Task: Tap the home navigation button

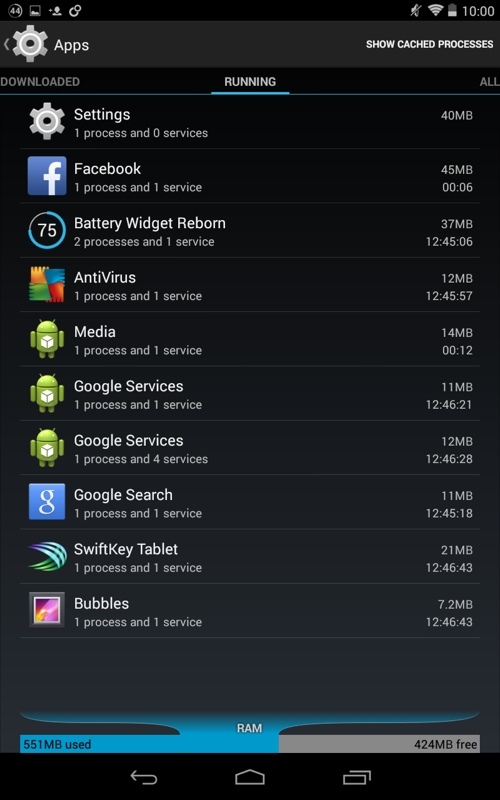Action: click(250, 778)
